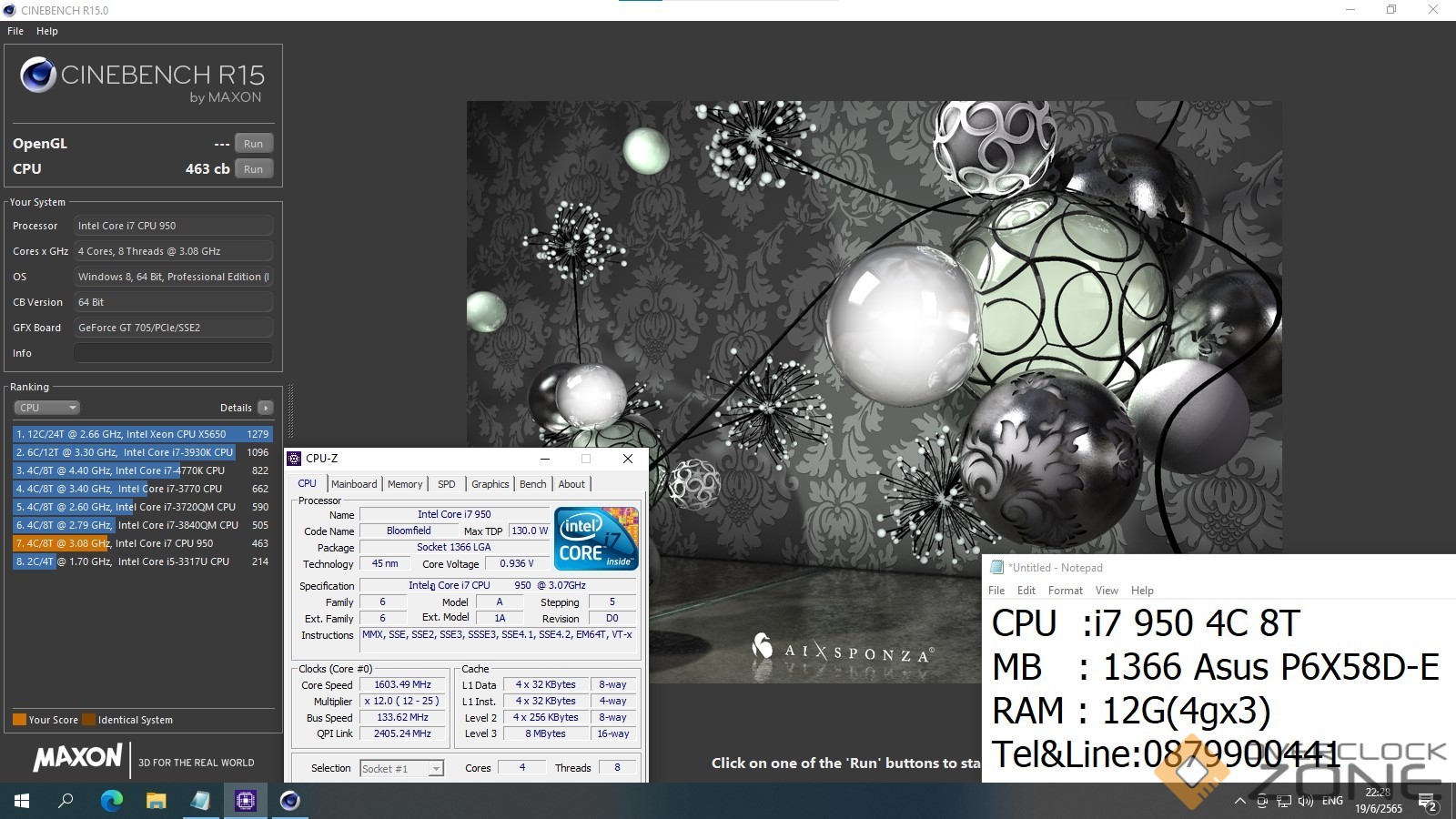Open the Notepad taskbar icon
Viewport: 1456px width, 819px height.
click(200, 801)
